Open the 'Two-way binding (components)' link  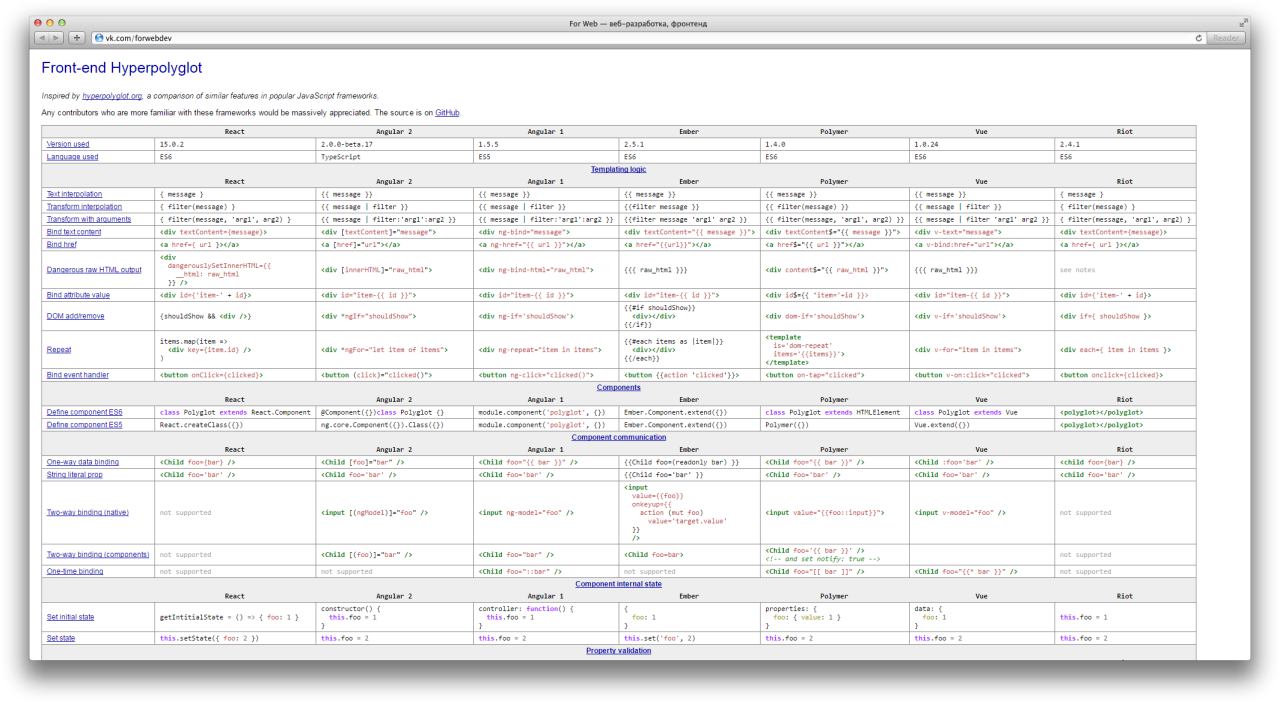coord(98,554)
